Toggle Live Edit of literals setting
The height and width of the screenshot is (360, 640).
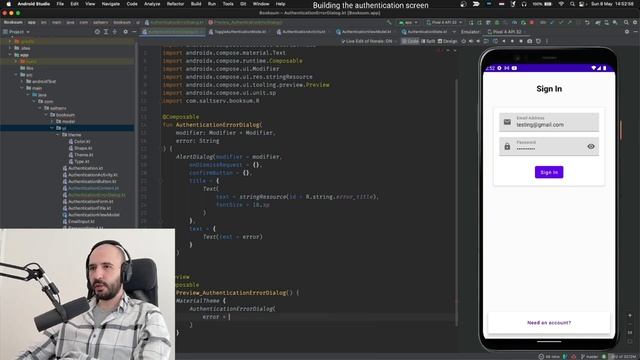(366, 41)
